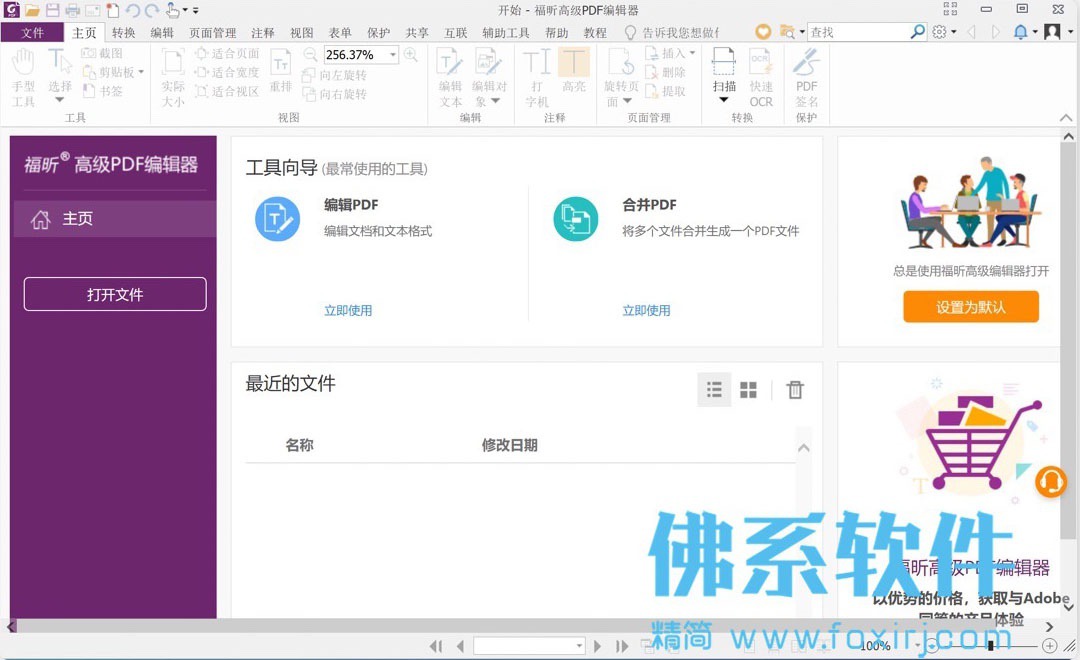1080x660 pixels.
Task: Click 适合页面 fit page option
Action: [227, 53]
